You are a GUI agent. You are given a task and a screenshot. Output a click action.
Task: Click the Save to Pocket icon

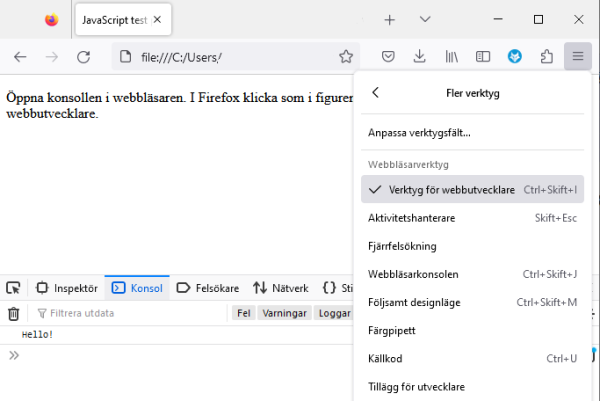(x=388, y=57)
